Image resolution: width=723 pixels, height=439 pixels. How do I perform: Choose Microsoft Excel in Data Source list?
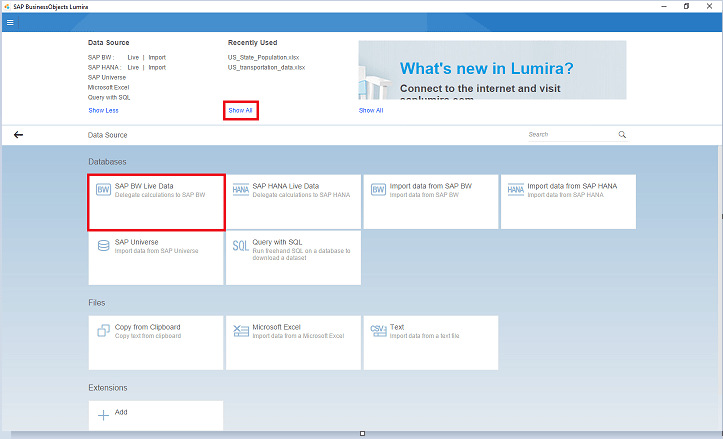coord(108,87)
